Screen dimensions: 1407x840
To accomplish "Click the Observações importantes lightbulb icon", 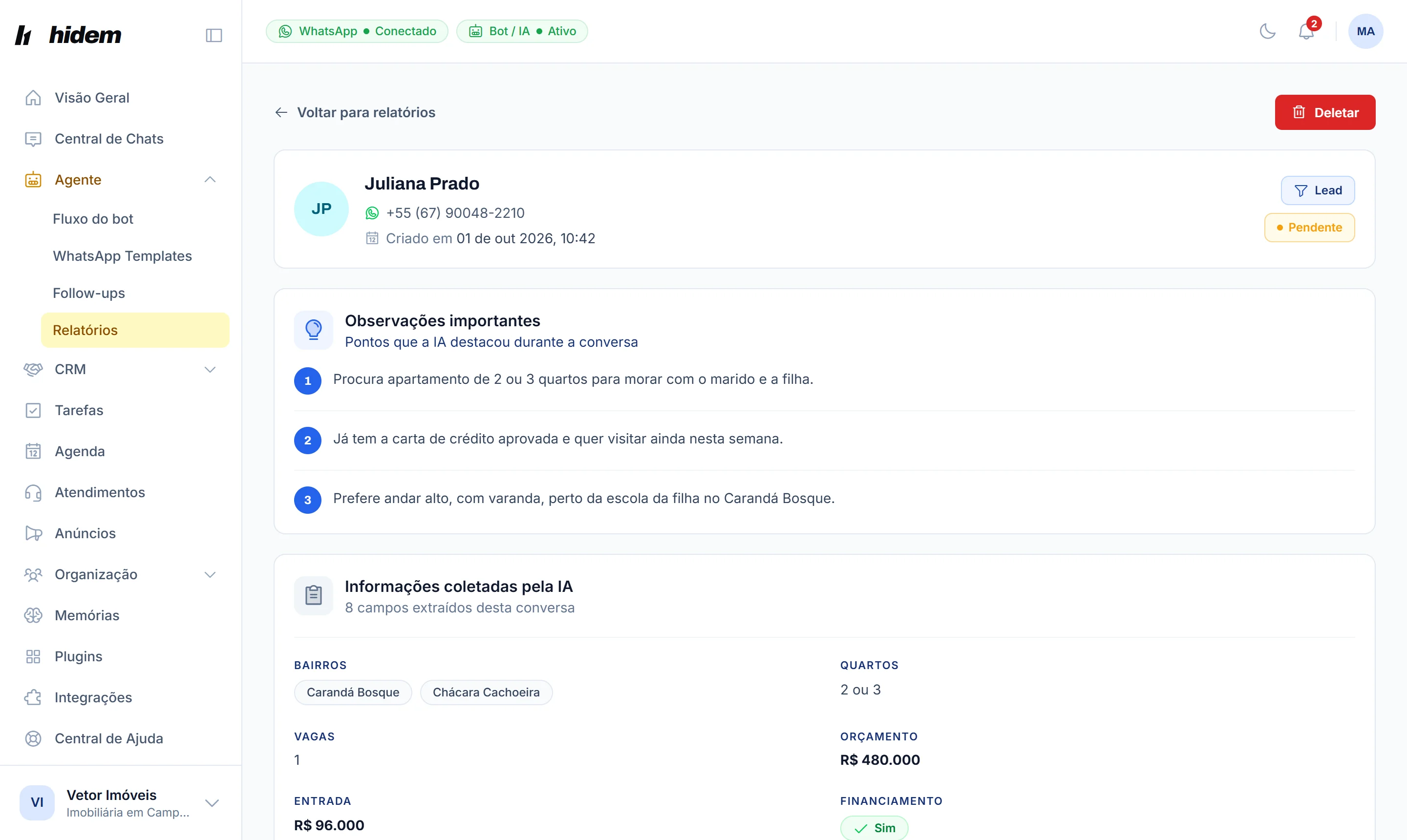I will [313, 330].
